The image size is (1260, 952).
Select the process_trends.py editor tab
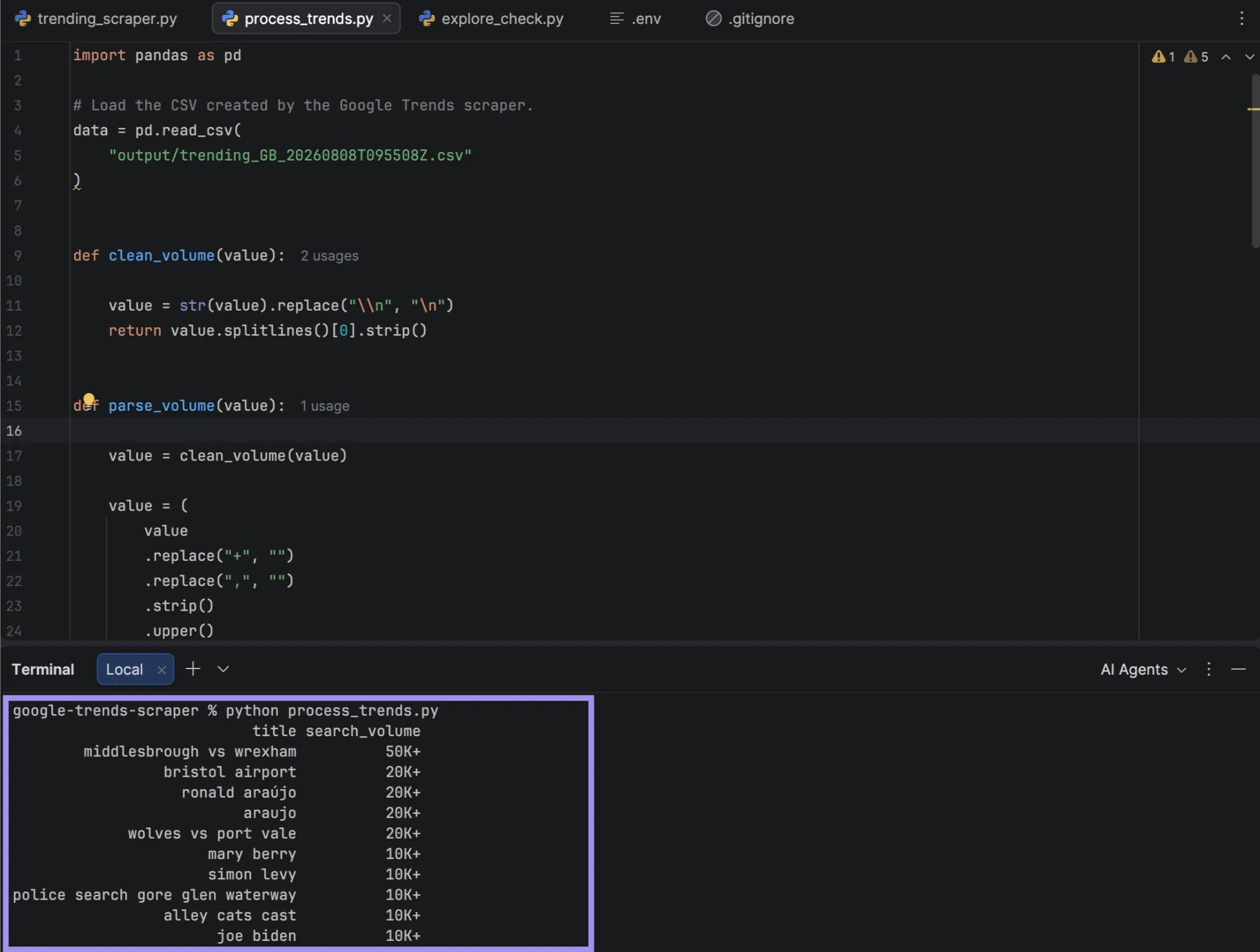tap(308, 18)
